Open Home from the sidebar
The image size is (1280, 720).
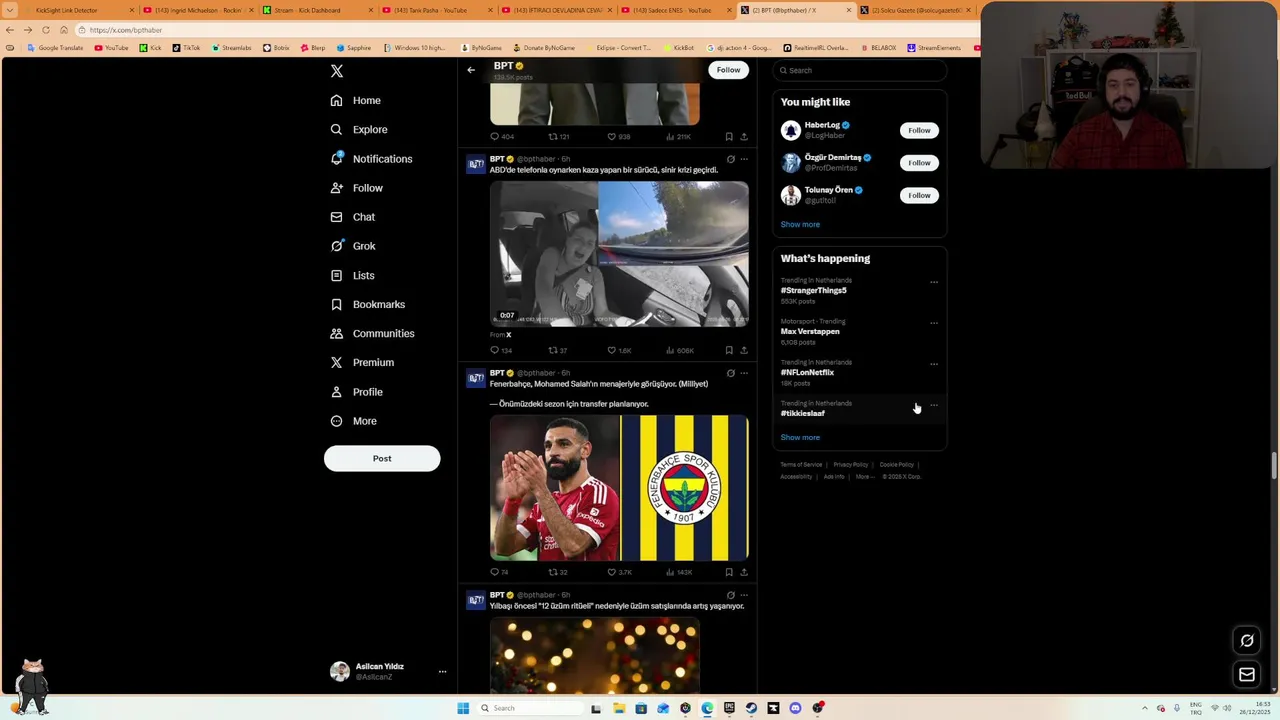point(356,100)
